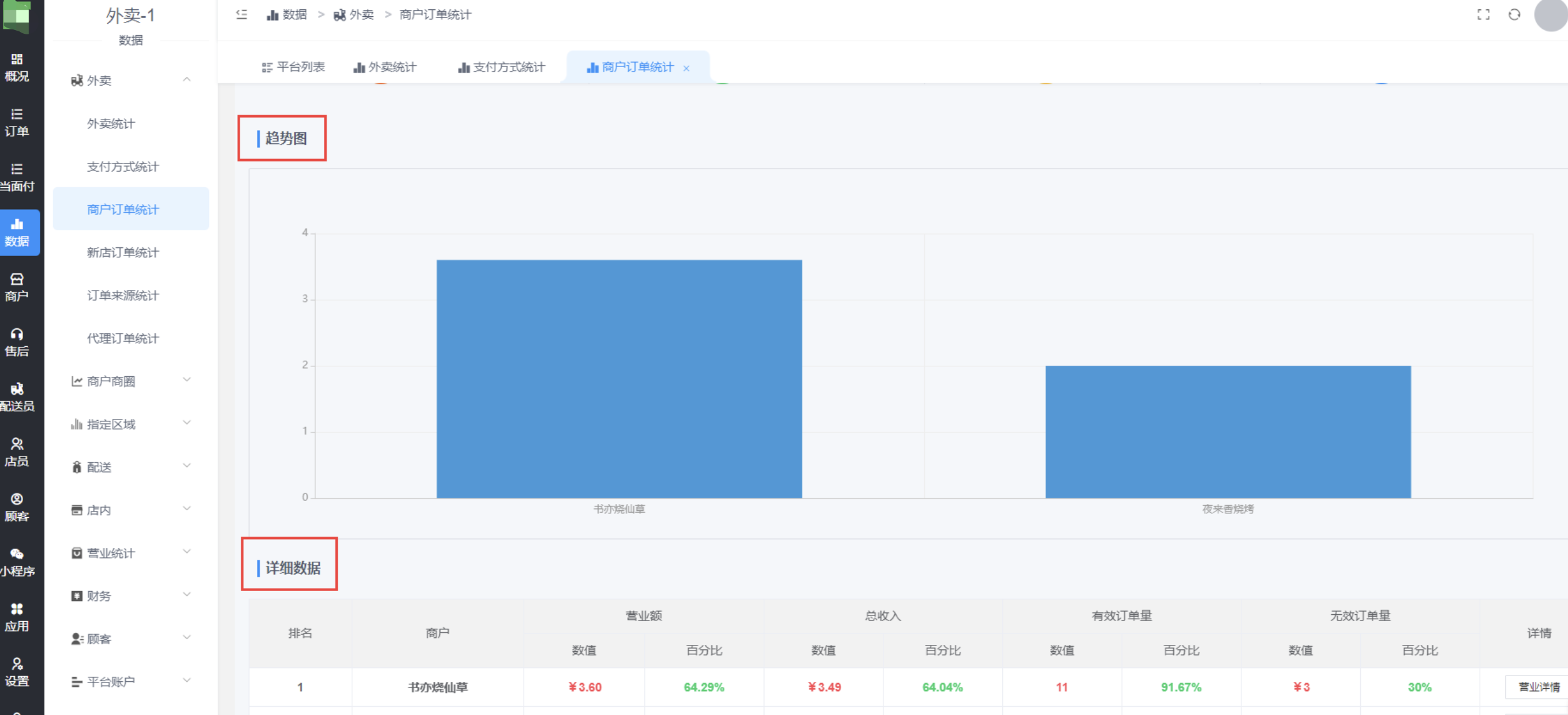Click the 排名 column header
The image size is (1568, 715).
(x=300, y=633)
